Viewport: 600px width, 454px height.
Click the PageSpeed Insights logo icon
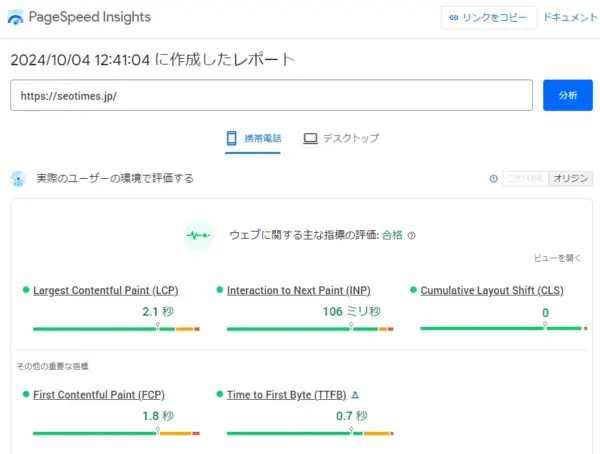pos(15,18)
